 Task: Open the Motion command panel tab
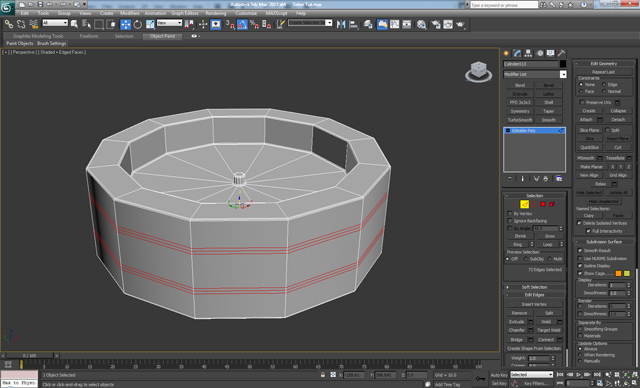[540, 53]
